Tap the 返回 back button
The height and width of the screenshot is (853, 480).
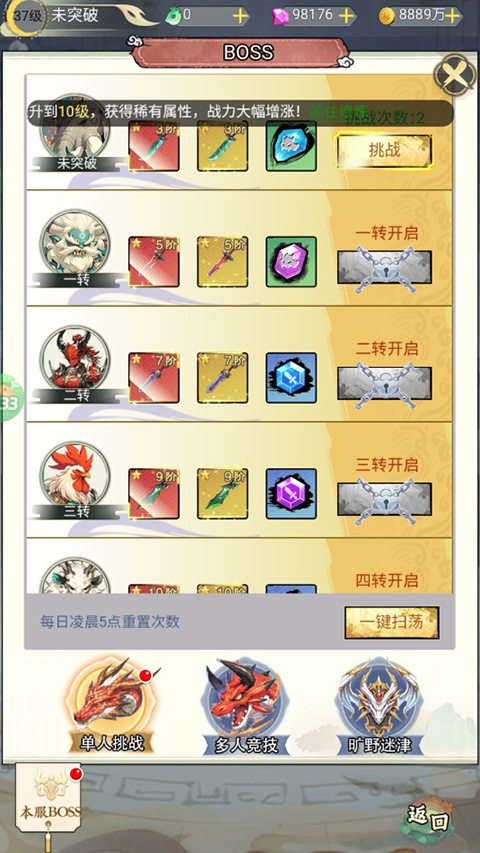[x=428, y=818]
